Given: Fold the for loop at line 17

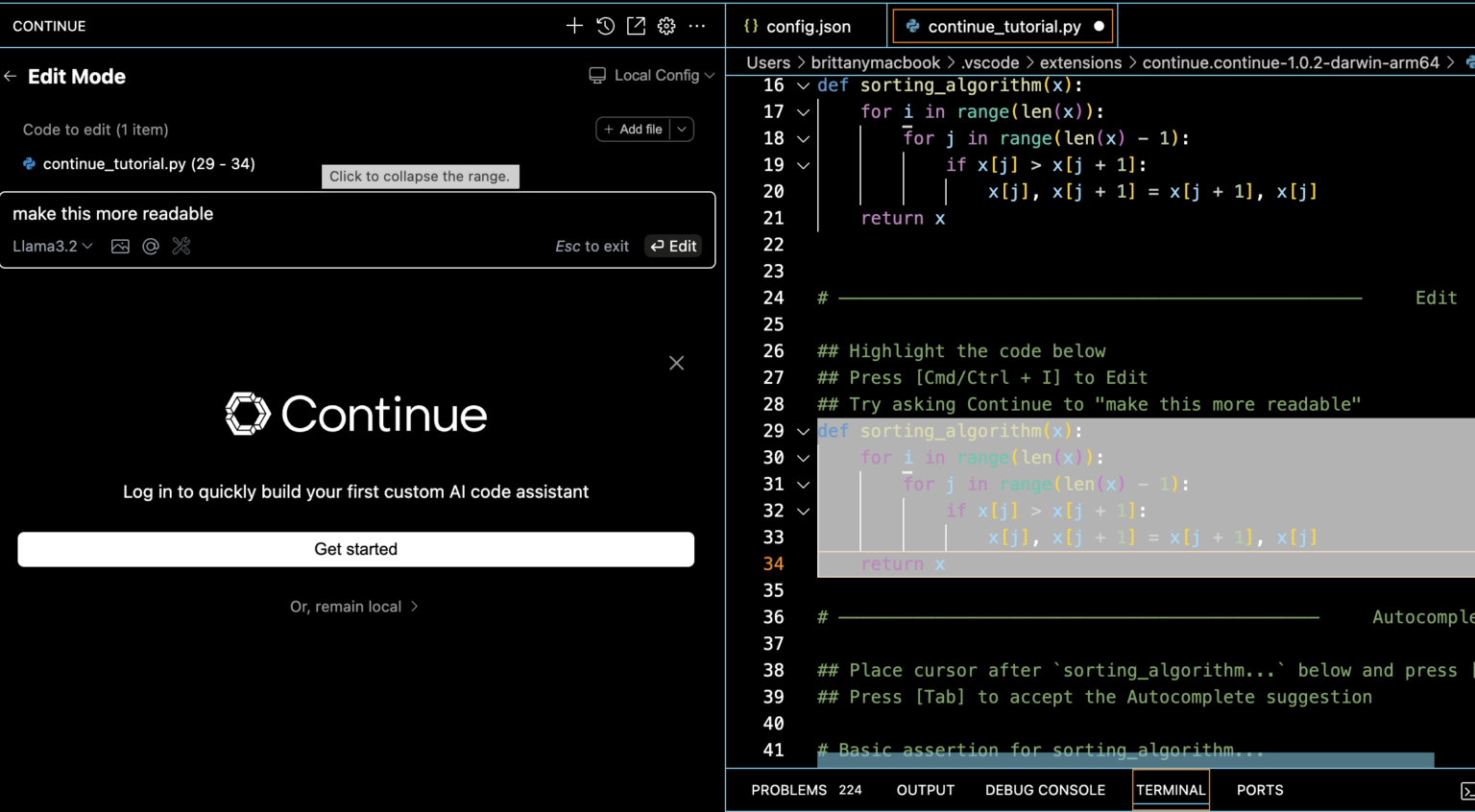Looking at the screenshot, I should 804,112.
